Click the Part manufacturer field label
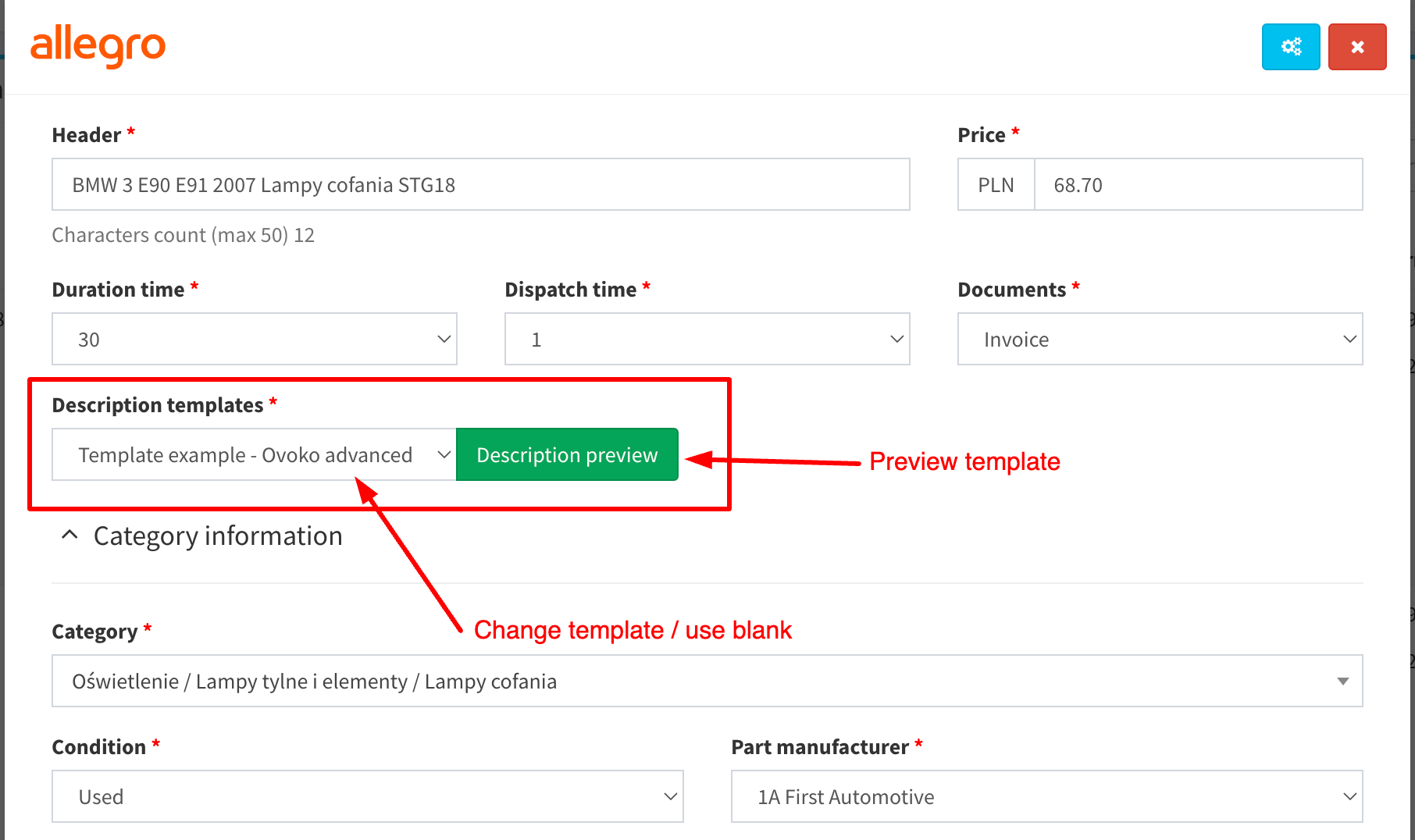The height and width of the screenshot is (840, 1415). click(819, 747)
